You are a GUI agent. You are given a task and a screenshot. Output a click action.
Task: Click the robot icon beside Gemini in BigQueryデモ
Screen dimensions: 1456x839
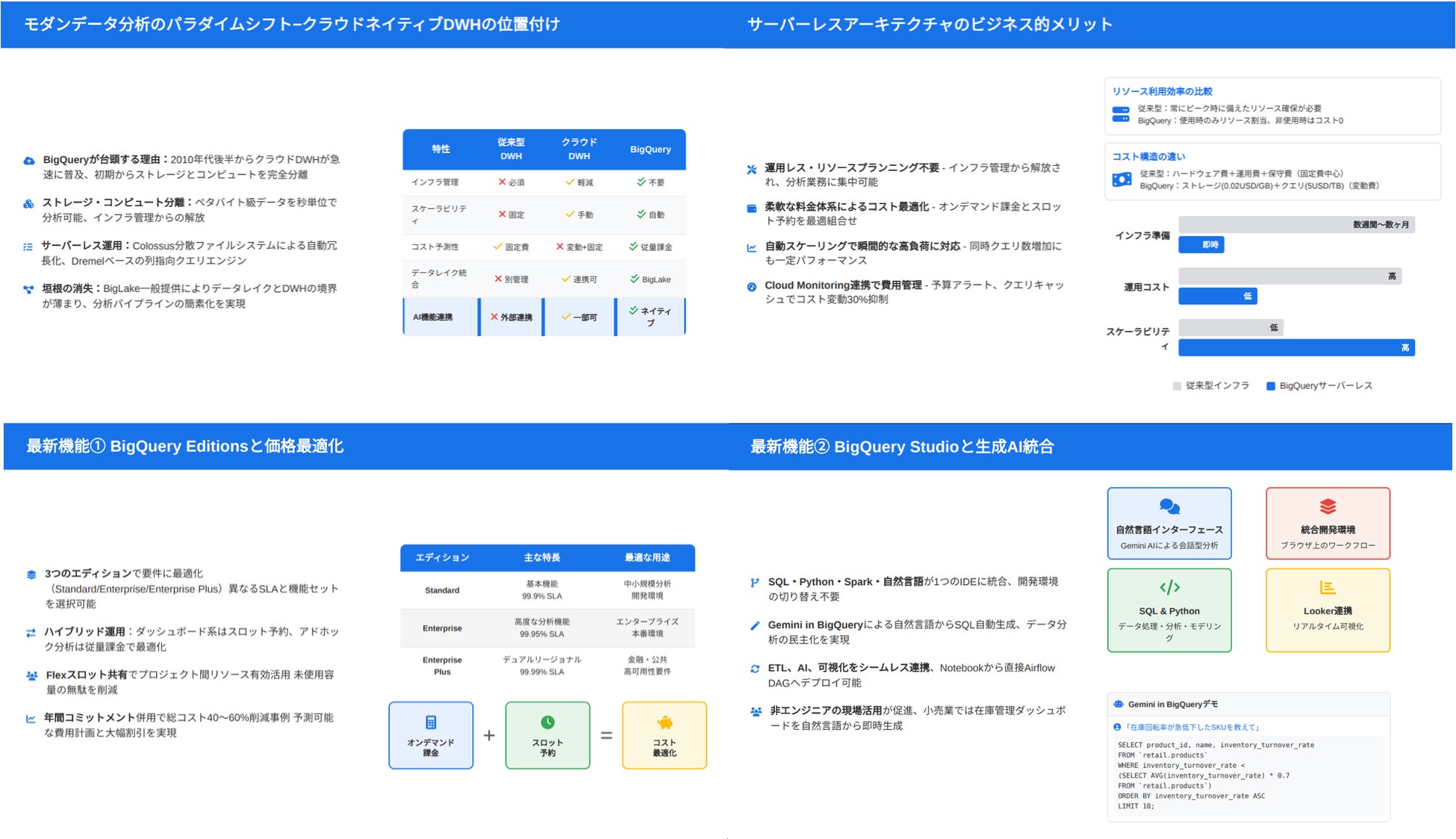click(1119, 704)
